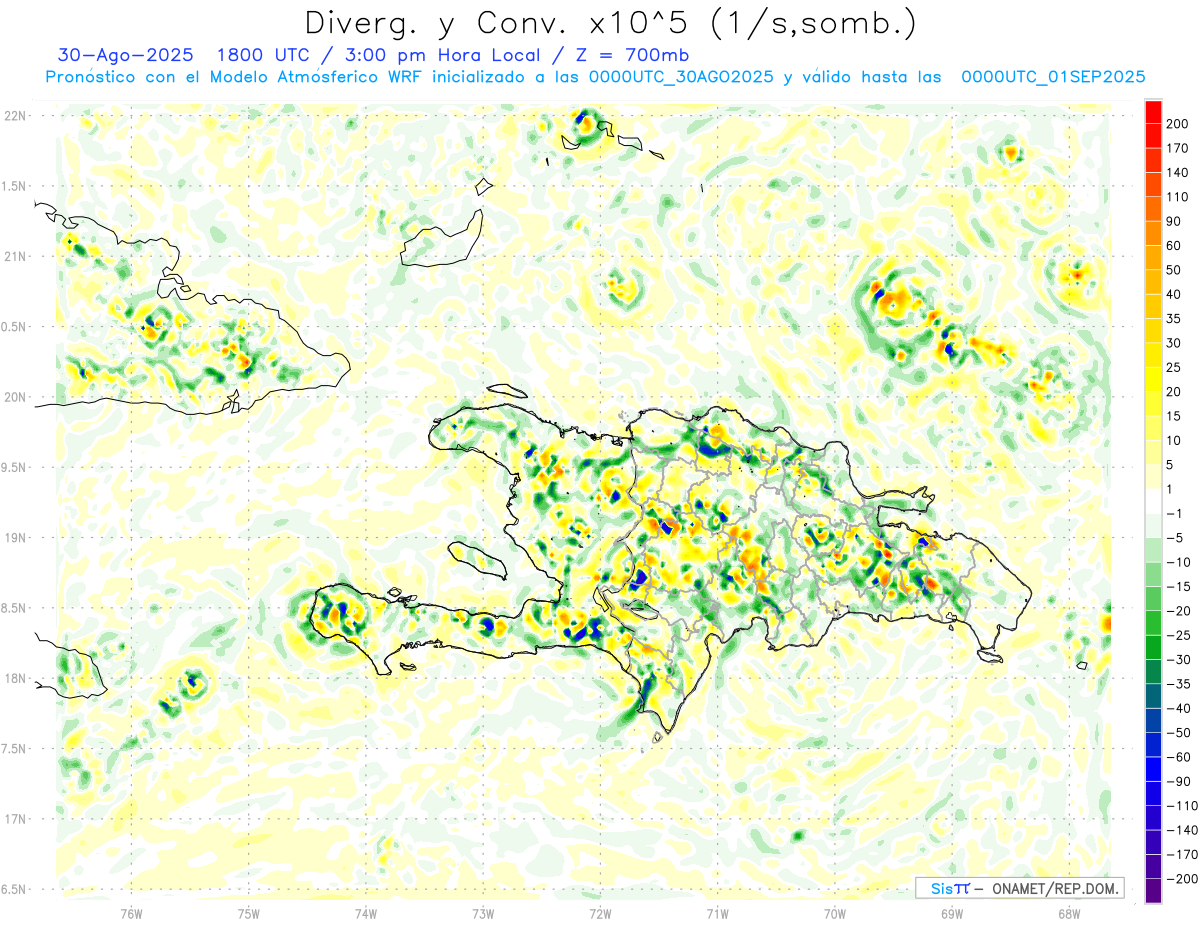
Task: Click the '200' color scale label
Action: point(1178,123)
